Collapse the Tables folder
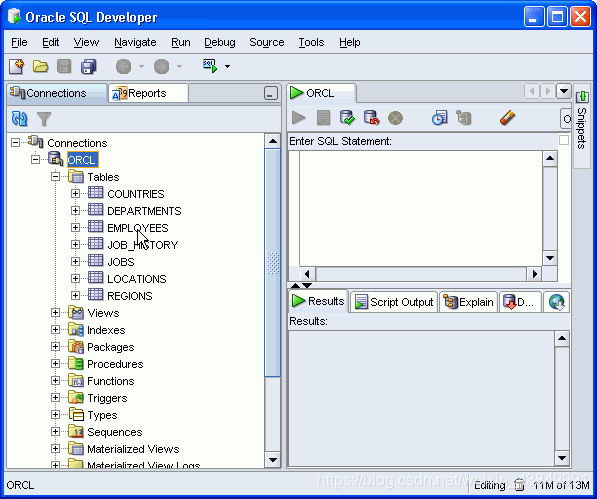This screenshot has width=597, height=499. pos(56,177)
